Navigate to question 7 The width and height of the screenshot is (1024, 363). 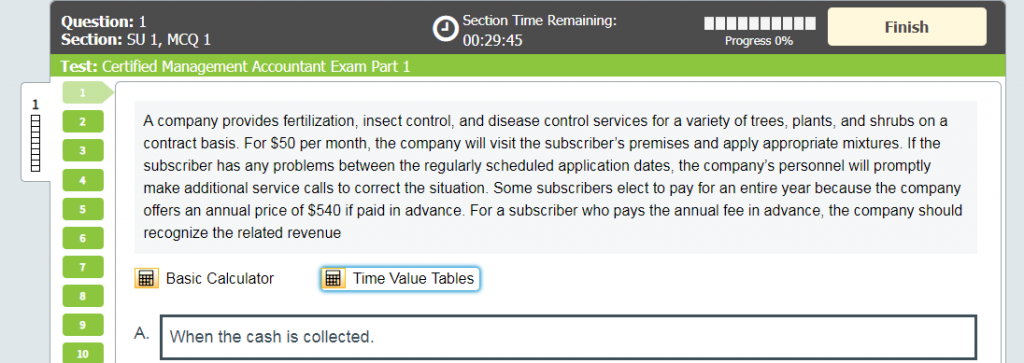point(83,267)
